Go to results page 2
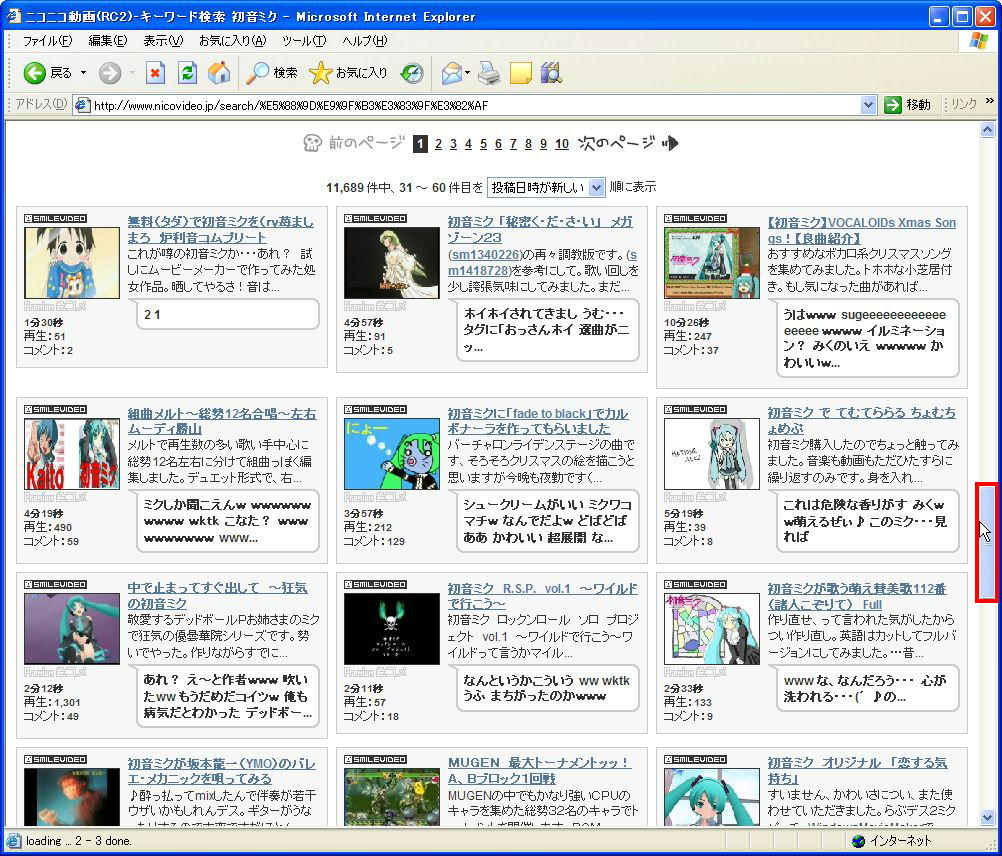This screenshot has height=856, width=1002. pos(438,144)
